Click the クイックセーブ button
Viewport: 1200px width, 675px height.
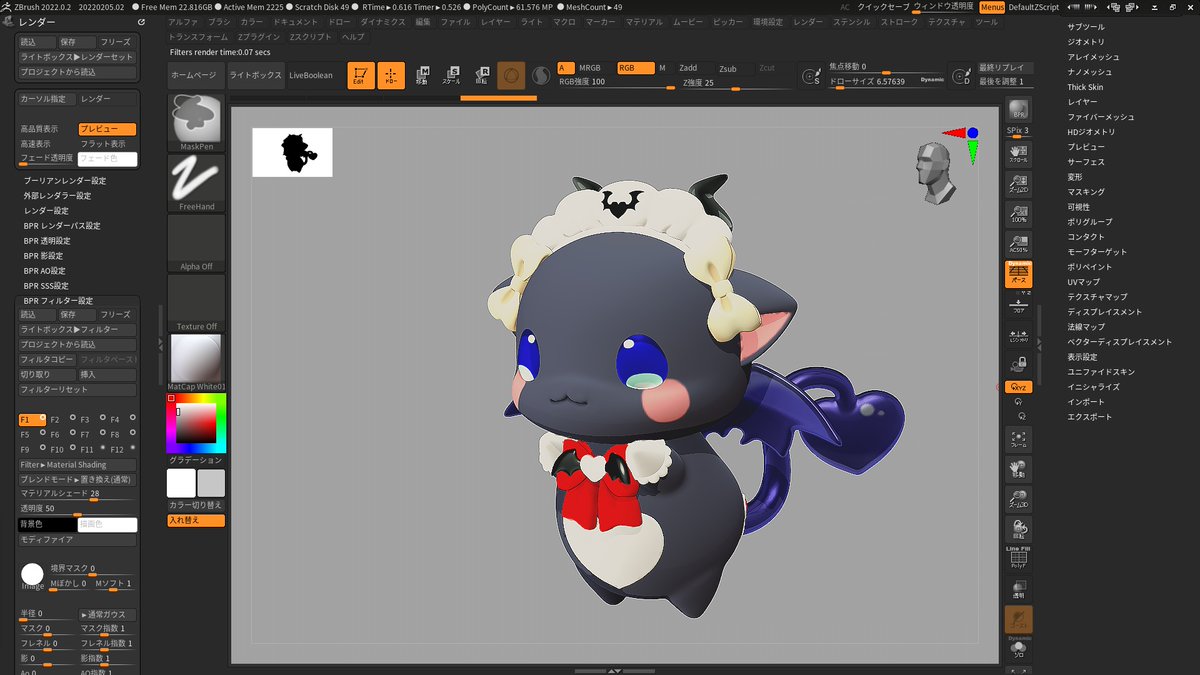(884, 7)
